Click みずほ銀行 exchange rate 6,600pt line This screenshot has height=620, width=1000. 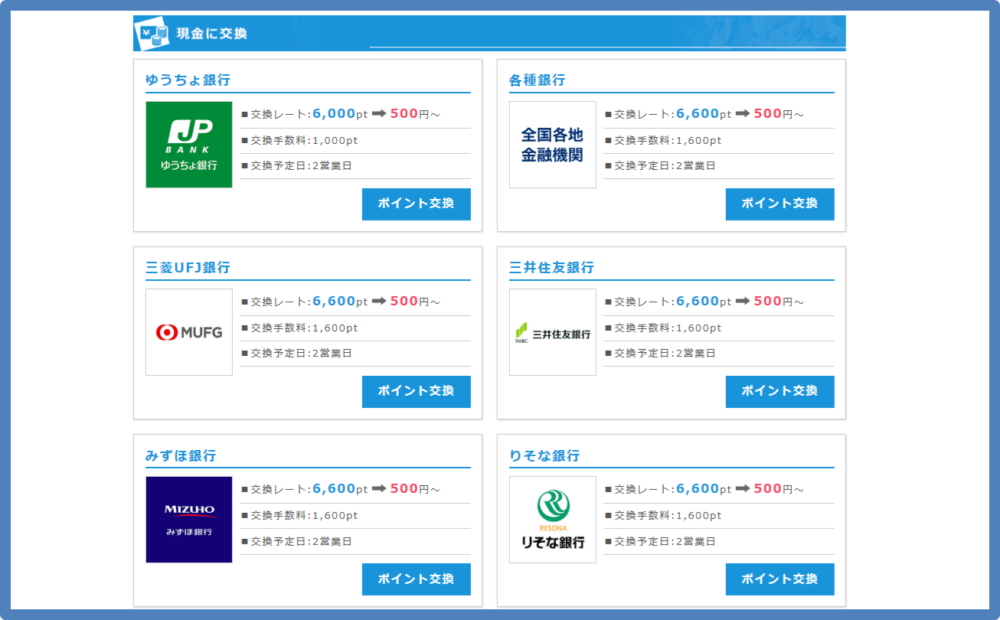click(x=341, y=489)
